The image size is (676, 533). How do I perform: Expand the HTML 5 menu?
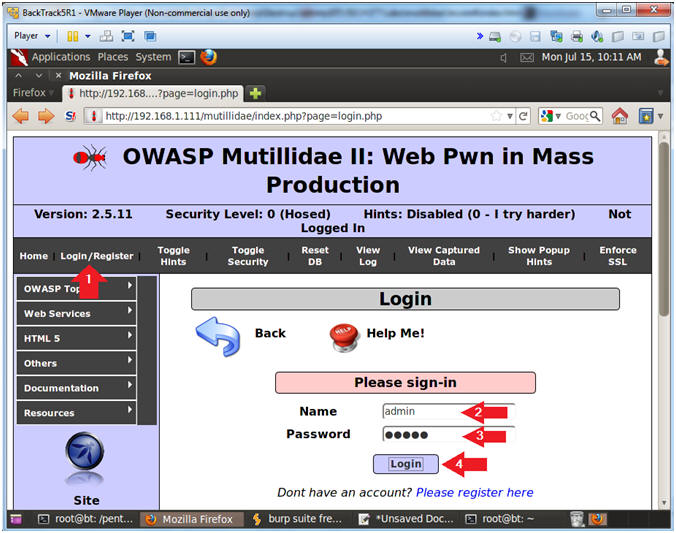point(76,339)
